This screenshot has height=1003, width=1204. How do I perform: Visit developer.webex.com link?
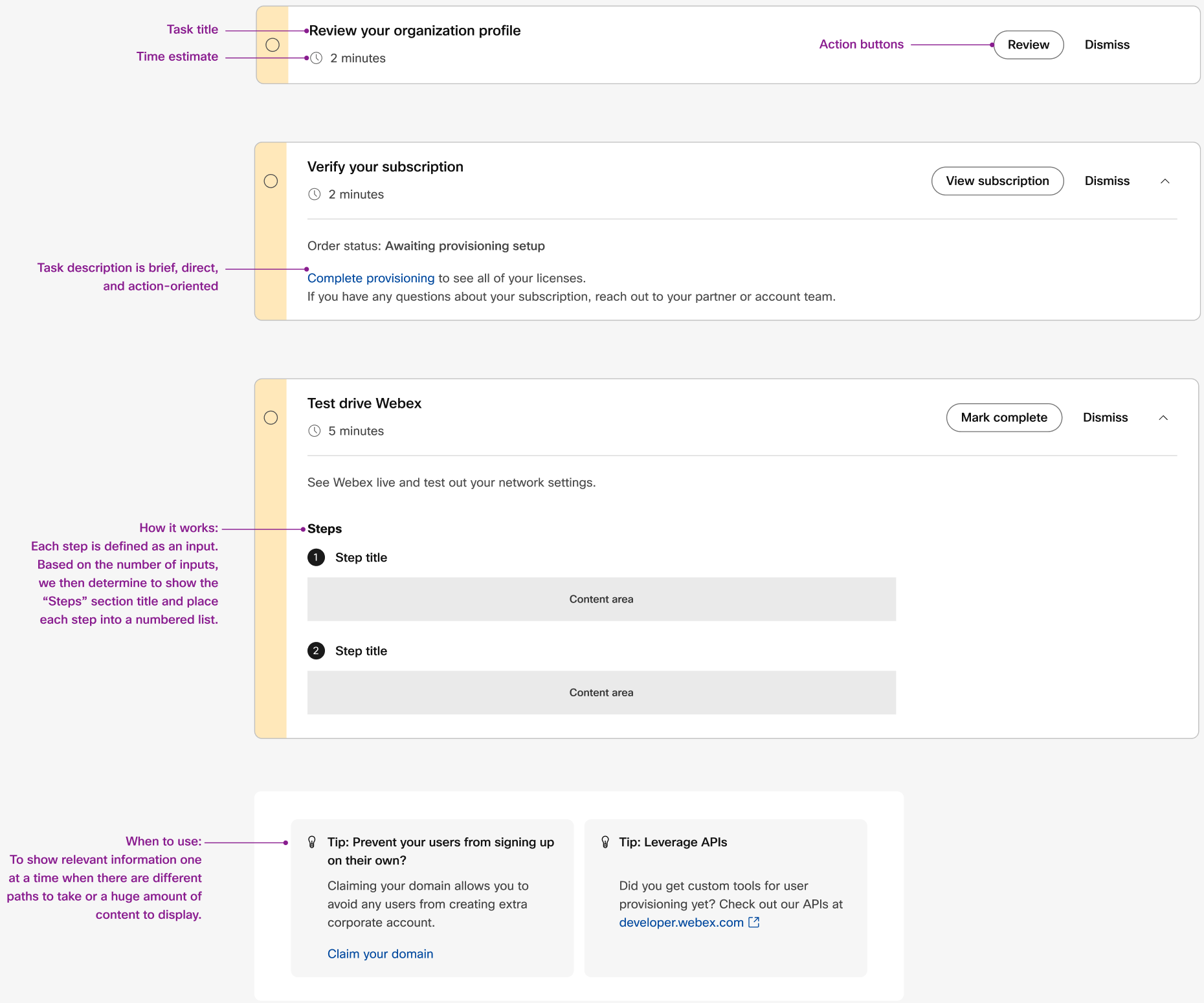tap(682, 923)
